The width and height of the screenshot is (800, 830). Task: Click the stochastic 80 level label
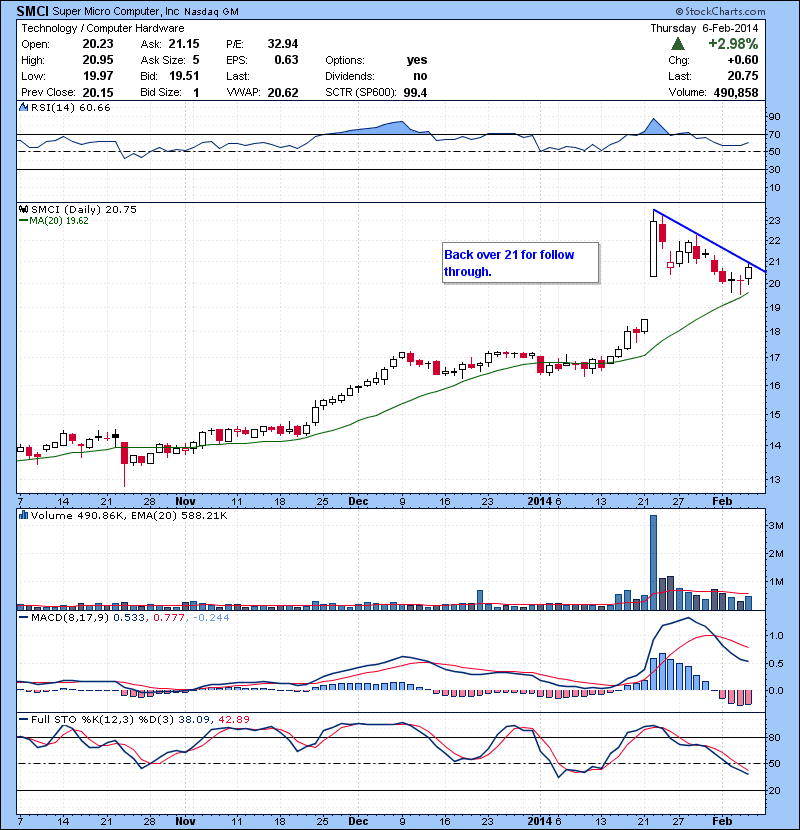774,737
